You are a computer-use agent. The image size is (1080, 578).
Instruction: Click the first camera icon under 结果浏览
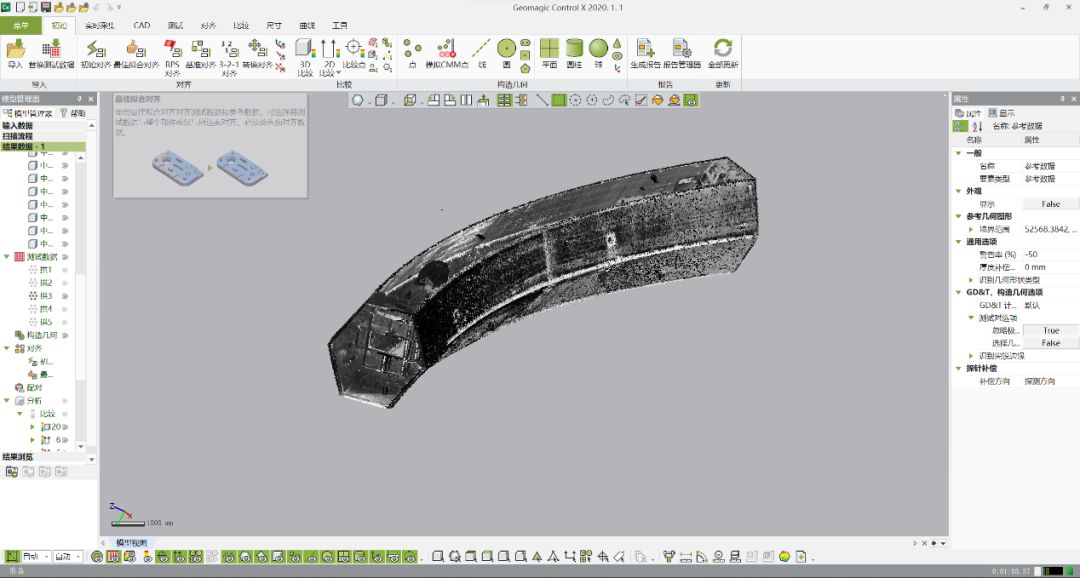pos(11,472)
